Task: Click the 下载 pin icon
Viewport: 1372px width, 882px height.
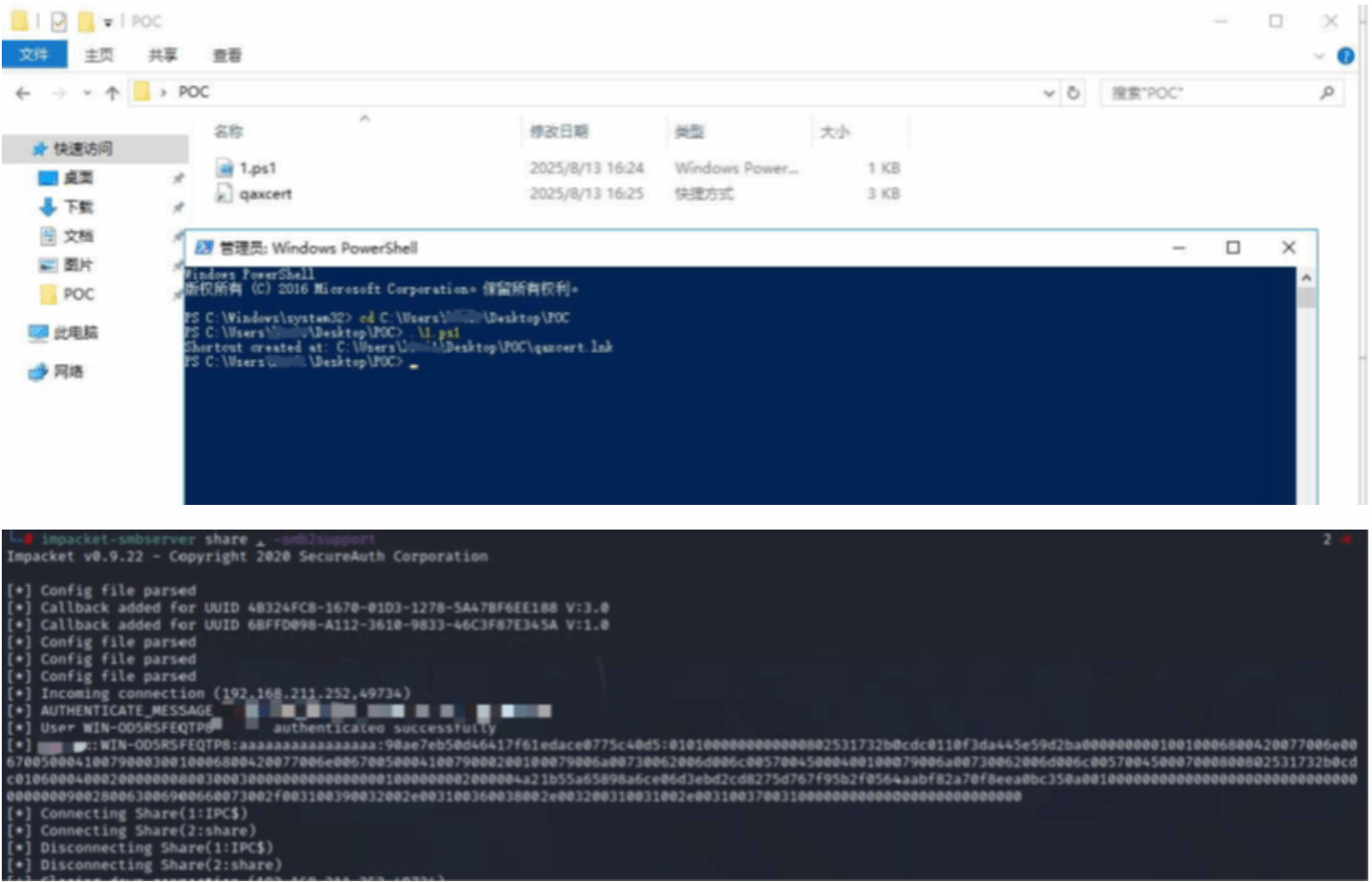Action: pyautogui.click(x=178, y=207)
